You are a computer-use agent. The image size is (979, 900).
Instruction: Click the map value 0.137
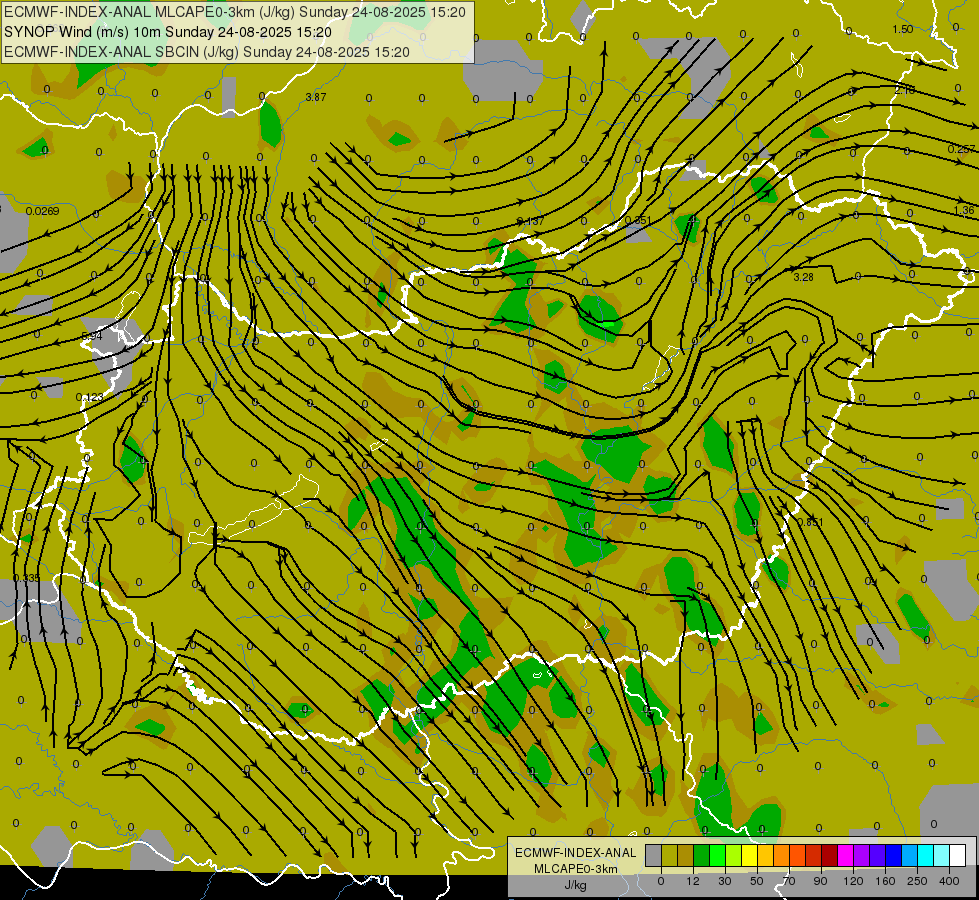click(x=531, y=222)
